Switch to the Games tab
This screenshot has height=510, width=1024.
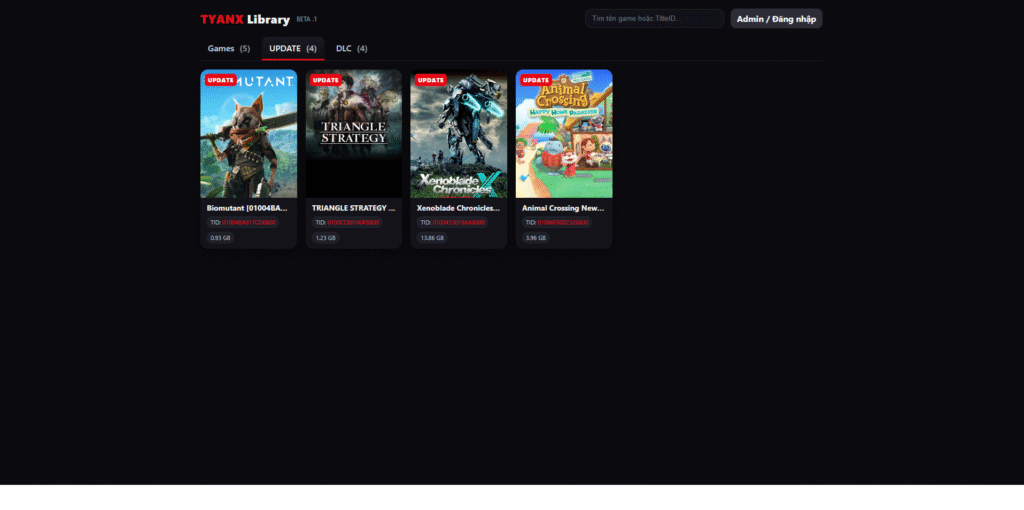228,48
